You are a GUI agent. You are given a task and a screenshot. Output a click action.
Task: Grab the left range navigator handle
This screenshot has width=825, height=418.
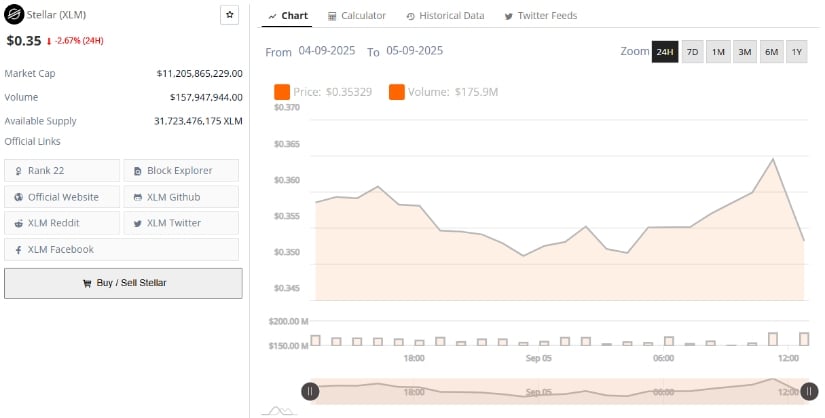(310, 391)
